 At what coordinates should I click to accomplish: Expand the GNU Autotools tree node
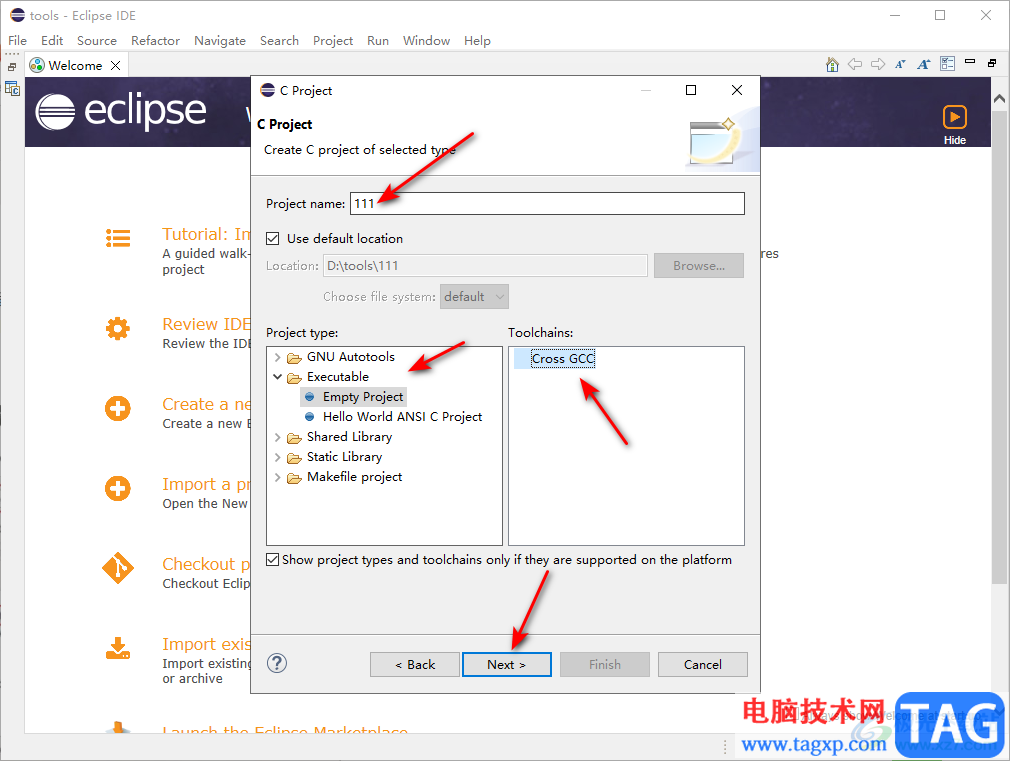pyautogui.click(x=278, y=357)
